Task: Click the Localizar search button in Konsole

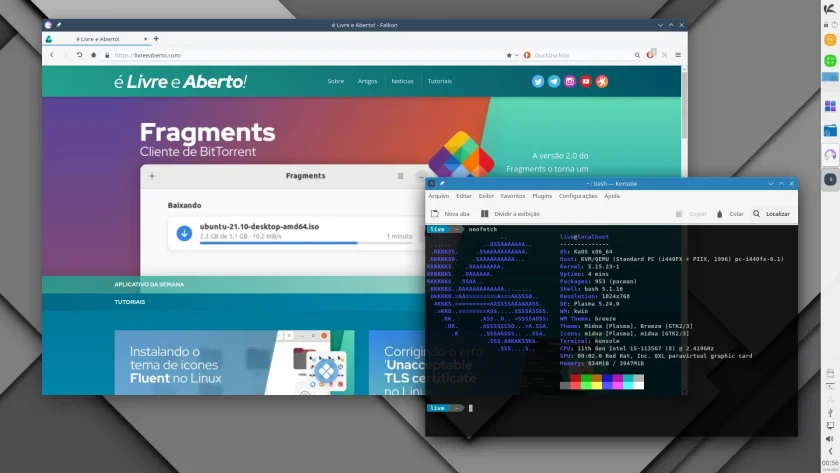Action: click(771, 214)
